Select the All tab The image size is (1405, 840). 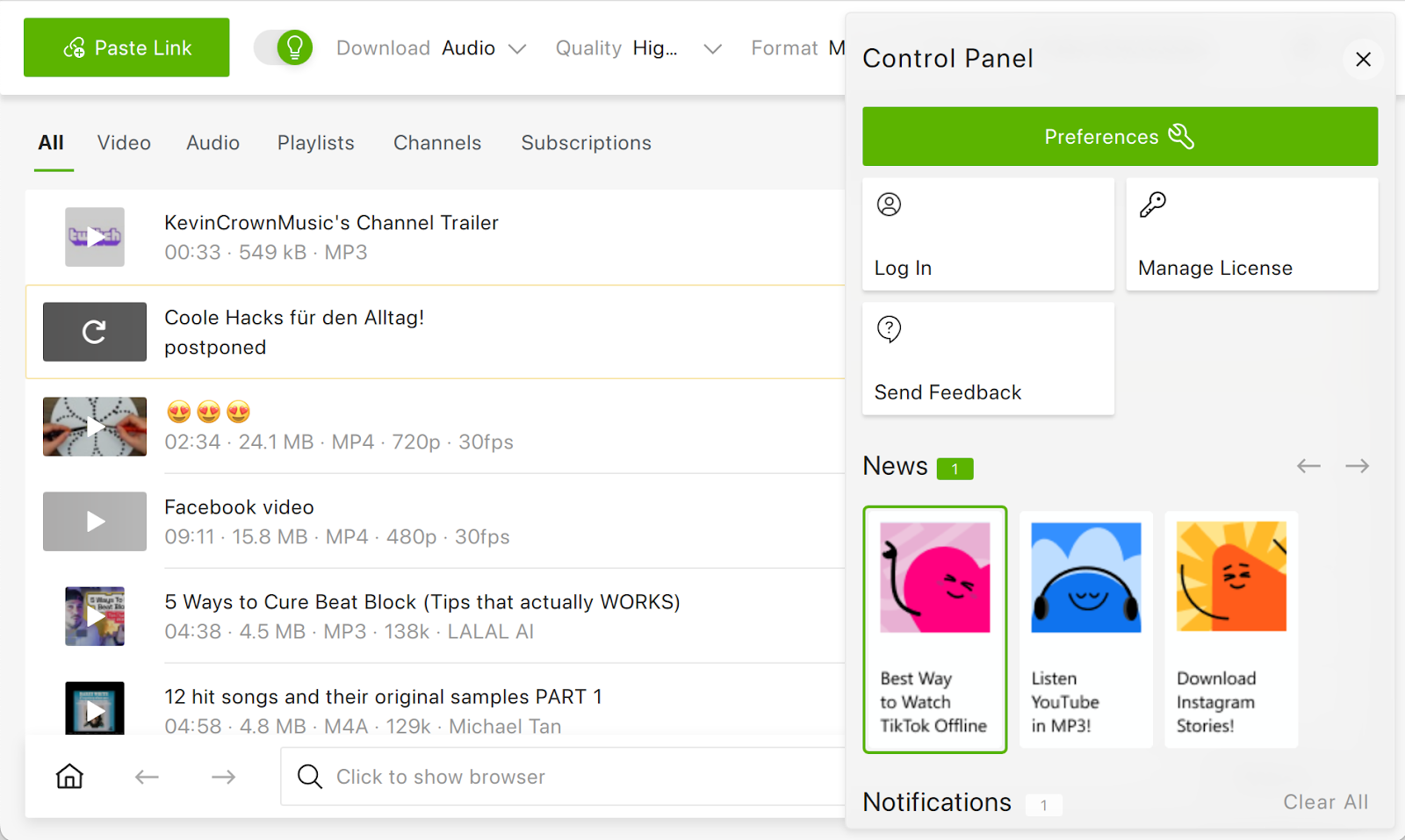51,143
